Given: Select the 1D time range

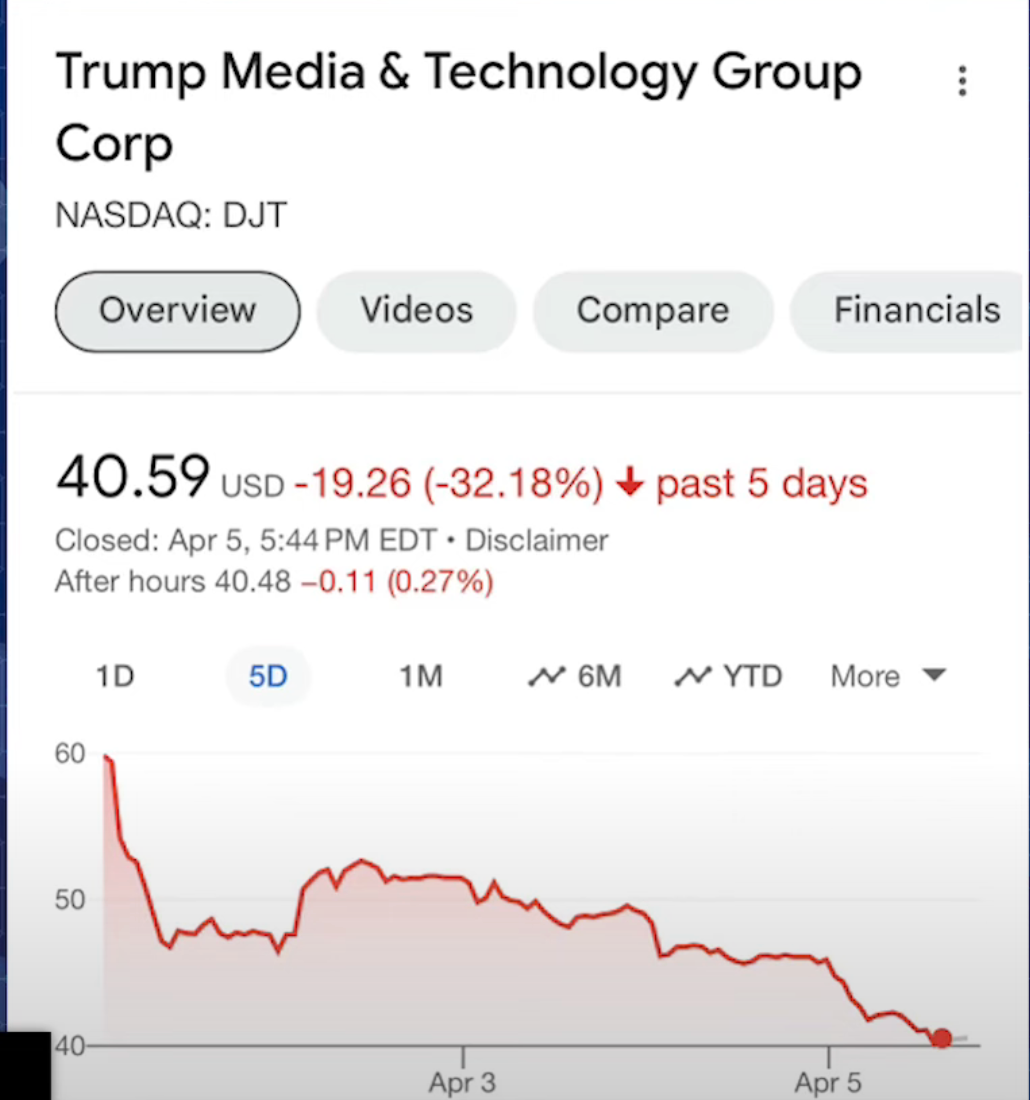Looking at the screenshot, I should (114, 677).
